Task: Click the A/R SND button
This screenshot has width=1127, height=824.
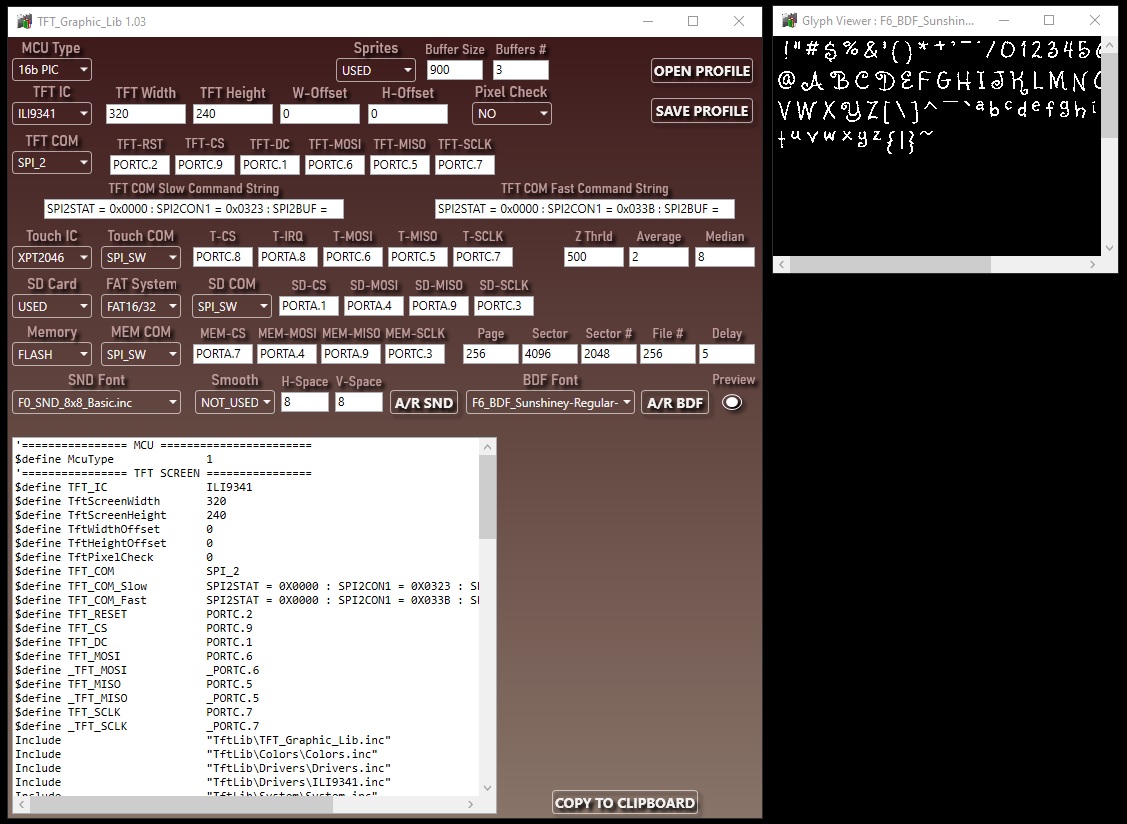Action: 424,403
